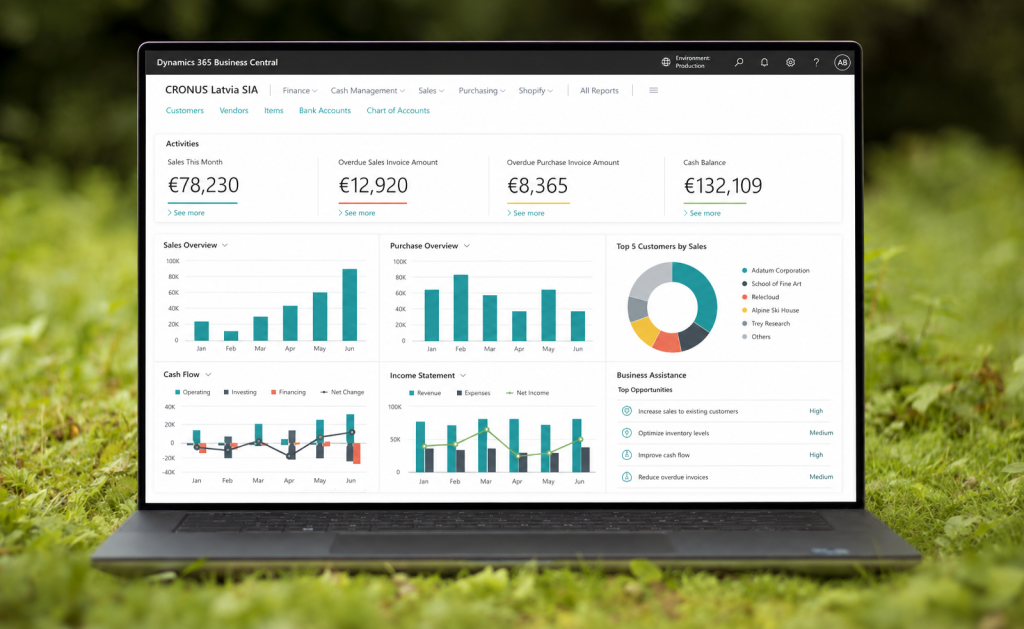Open the hamburger more-options menu icon
This screenshot has height=629, width=1024.
point(653,90)
